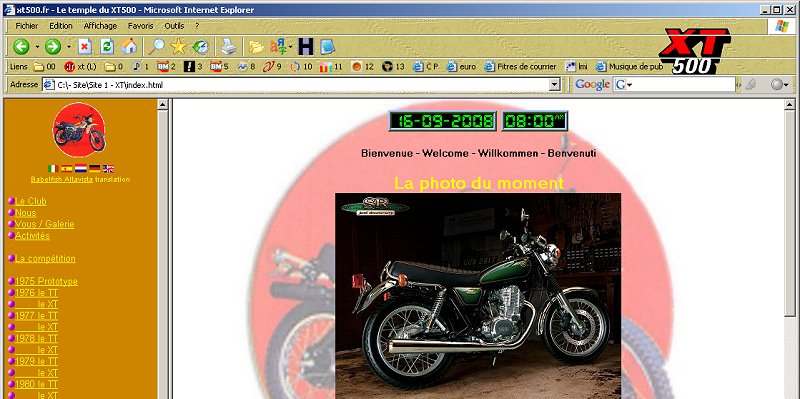Image resolution: width=800 pixels, height=399 pixels.
Task: Select the British flag translation
Action: click(108, 168)
